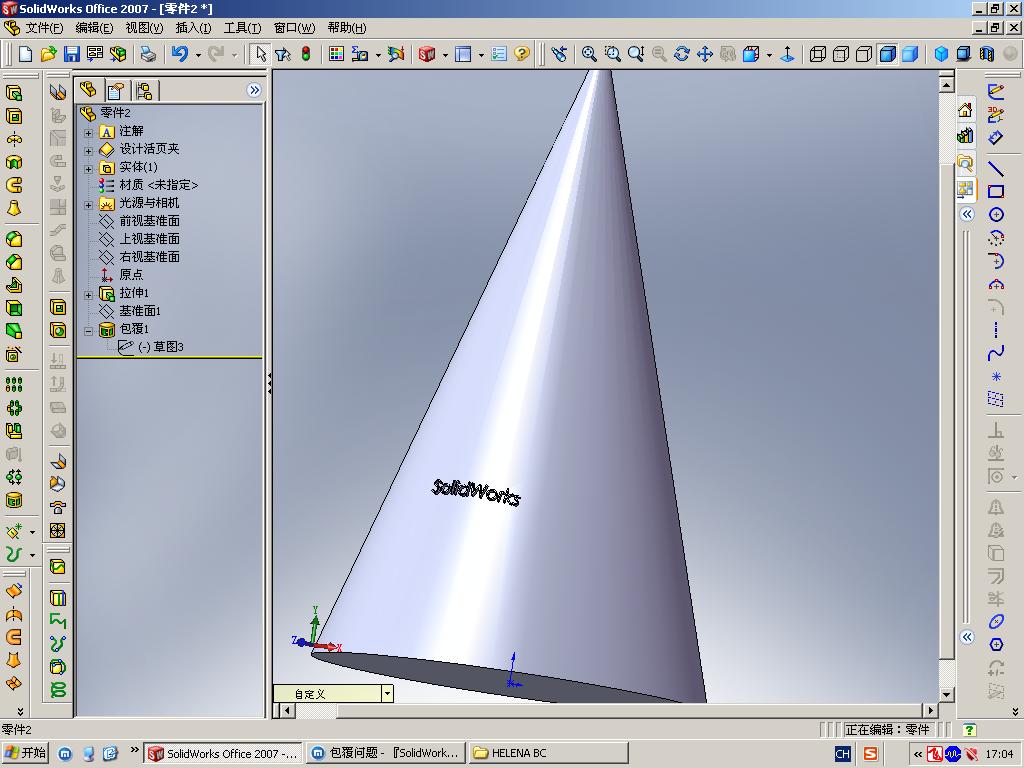
Task: Select 前视基准面 in the feature tree
Action: tap(150, 221)
